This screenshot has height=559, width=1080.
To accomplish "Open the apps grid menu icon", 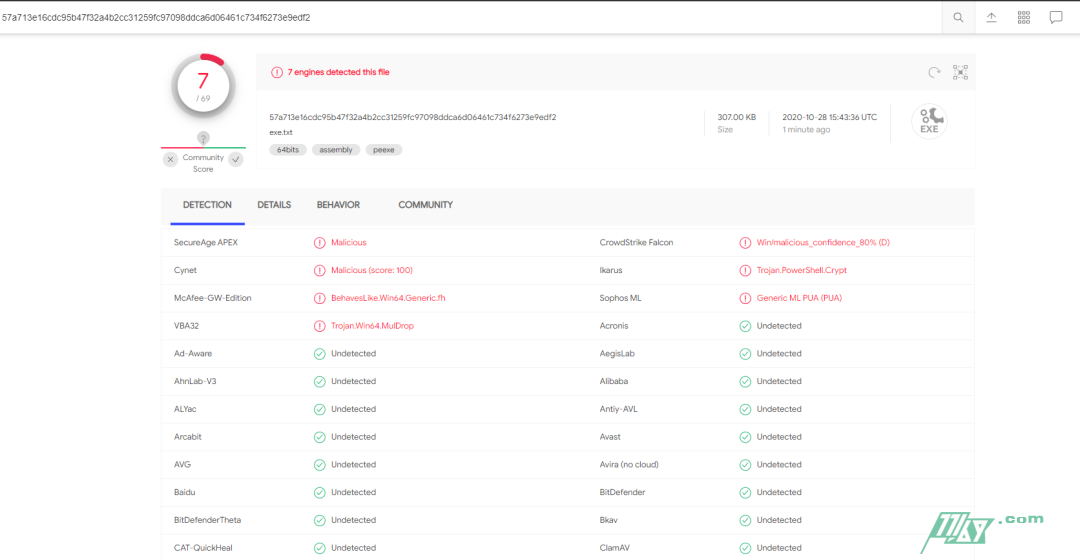I will click(x=1023, y=18).
